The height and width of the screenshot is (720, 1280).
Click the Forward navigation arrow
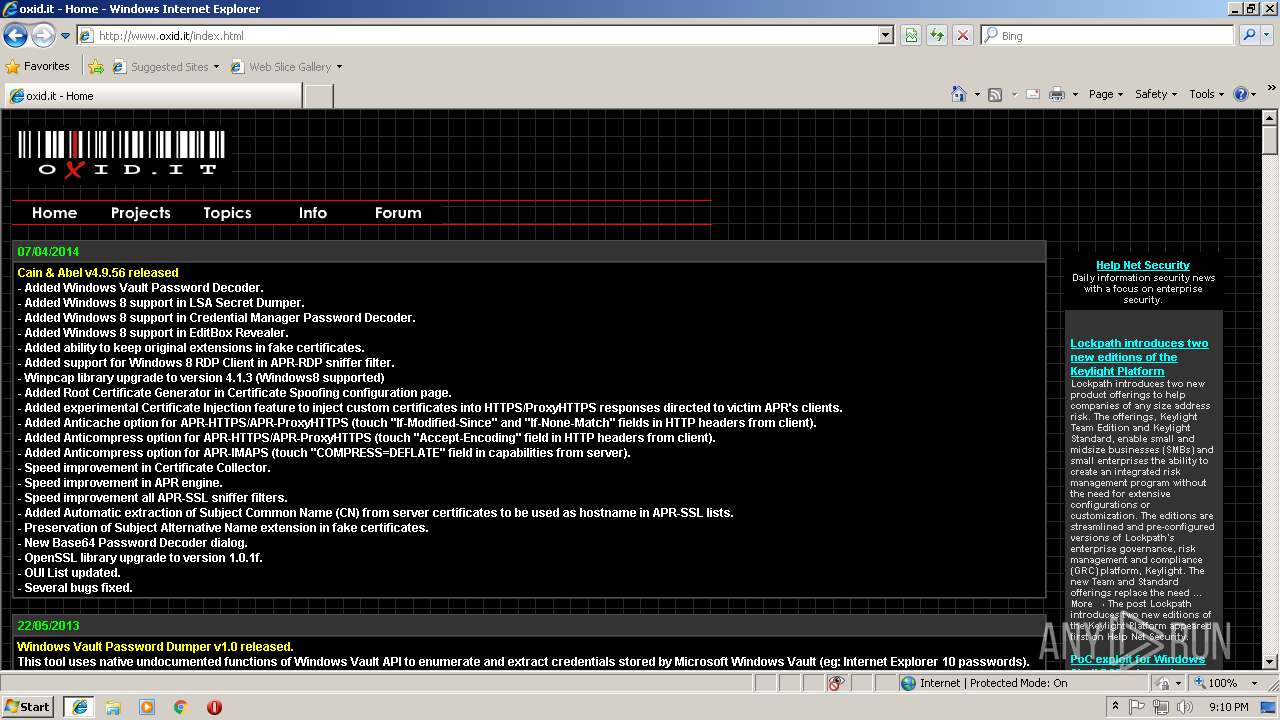pyautogui.click(x=43, y=36)
